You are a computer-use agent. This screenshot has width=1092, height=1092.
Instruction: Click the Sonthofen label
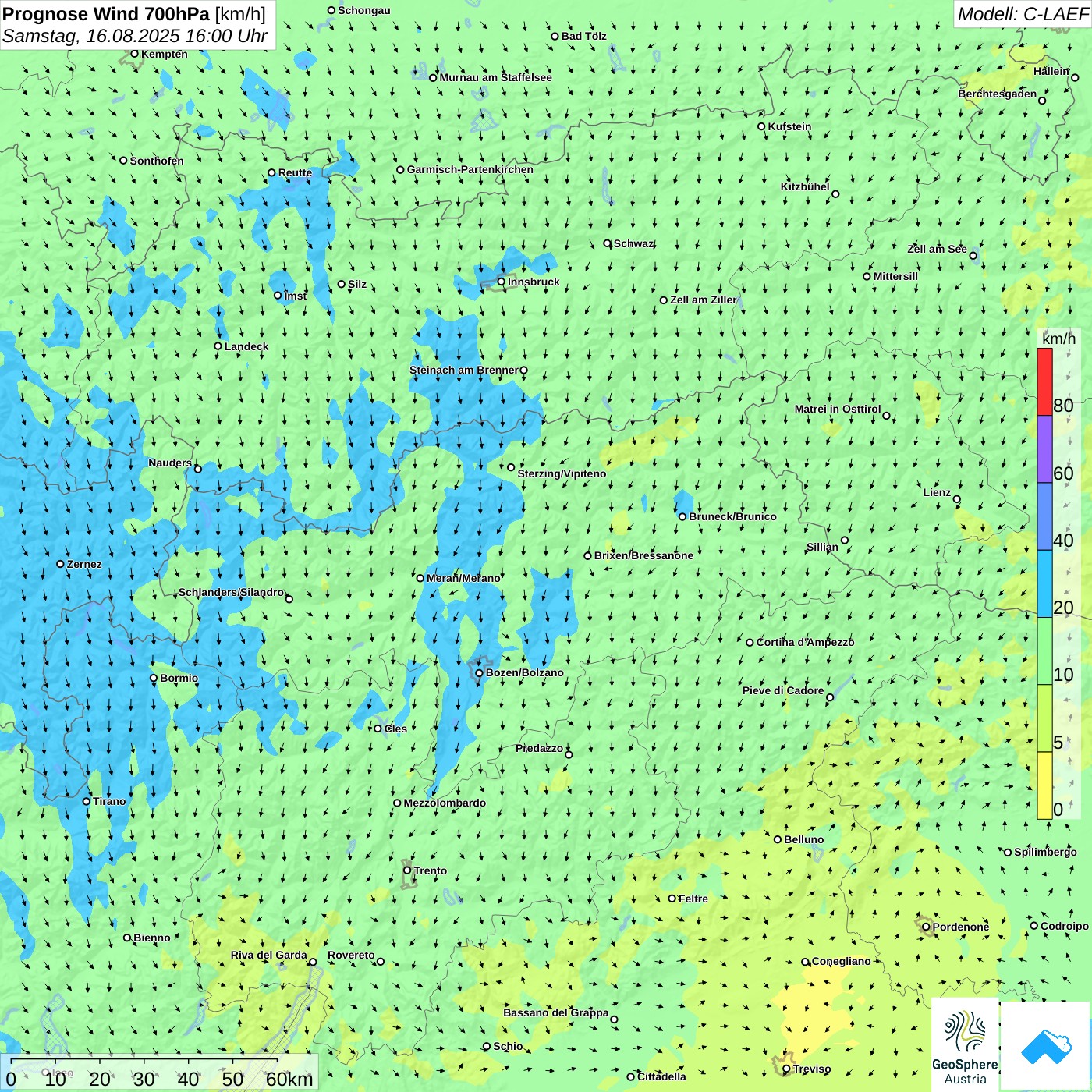[157, 161]
